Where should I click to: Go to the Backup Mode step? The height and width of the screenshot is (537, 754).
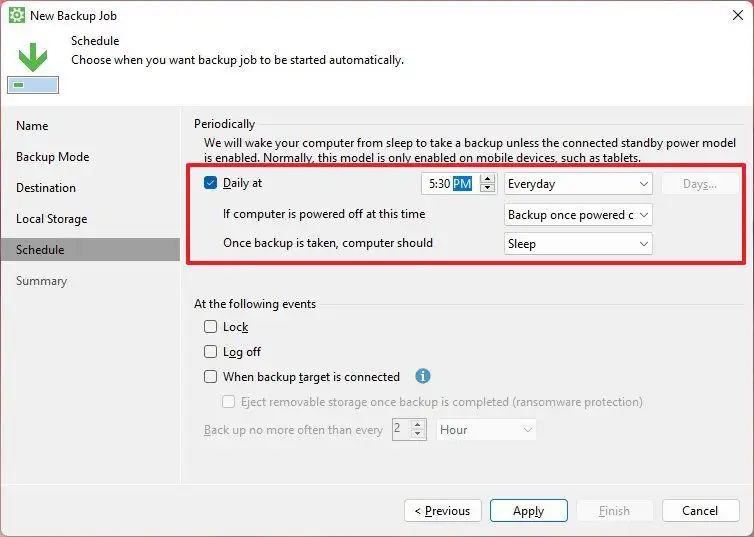(x=52, y=157)
